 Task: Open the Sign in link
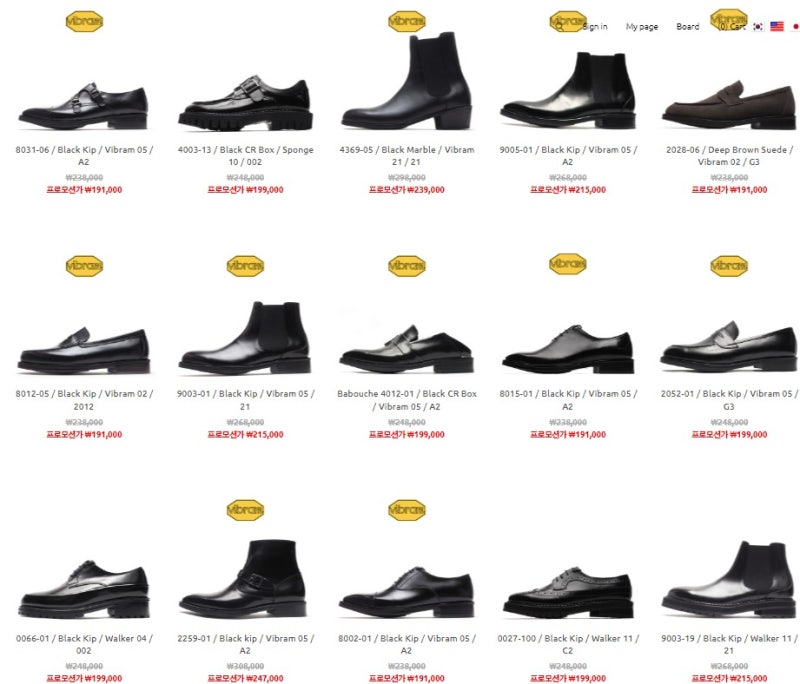pos(595,27)
